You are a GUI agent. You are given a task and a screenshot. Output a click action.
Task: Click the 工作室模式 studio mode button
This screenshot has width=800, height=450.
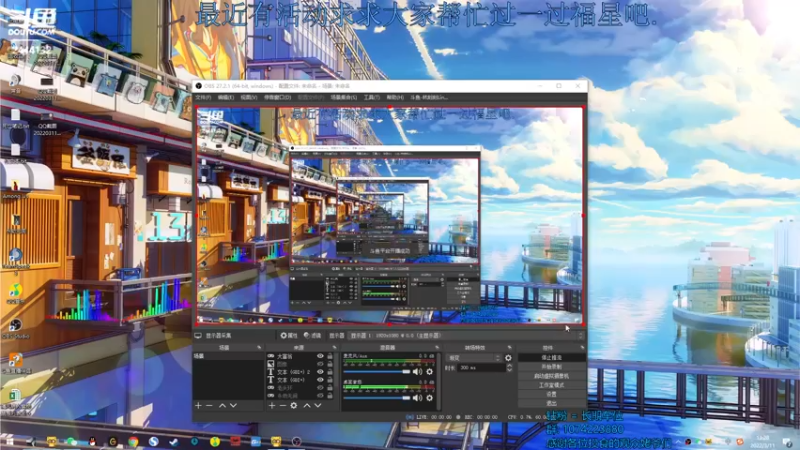click(x=552, y=385)
